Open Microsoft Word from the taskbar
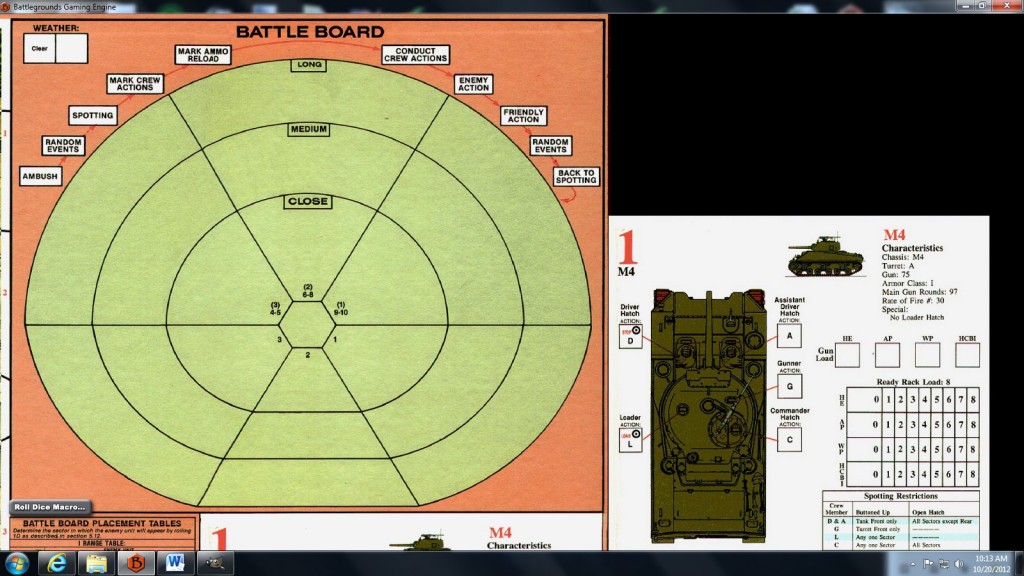 [175, 563]
